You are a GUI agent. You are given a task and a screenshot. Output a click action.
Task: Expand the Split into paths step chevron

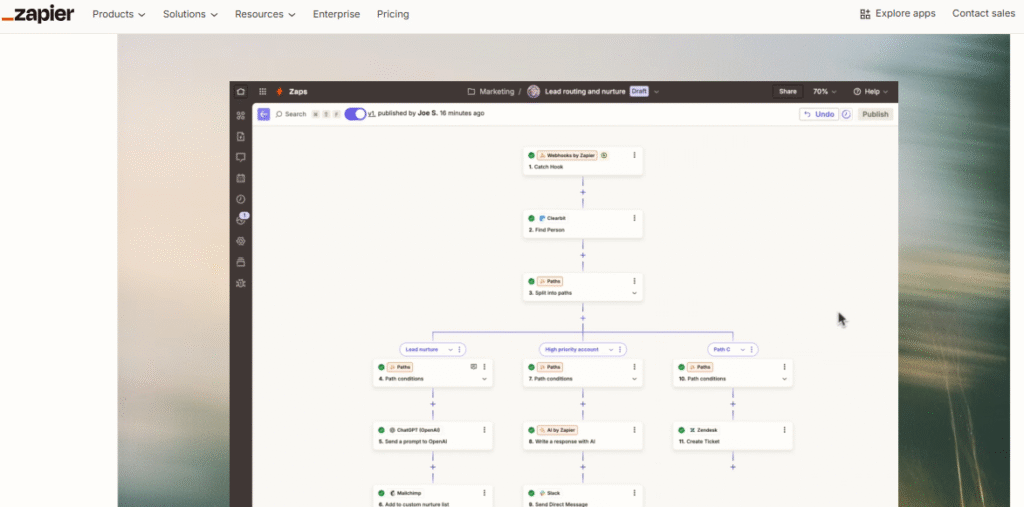[634, 293]
